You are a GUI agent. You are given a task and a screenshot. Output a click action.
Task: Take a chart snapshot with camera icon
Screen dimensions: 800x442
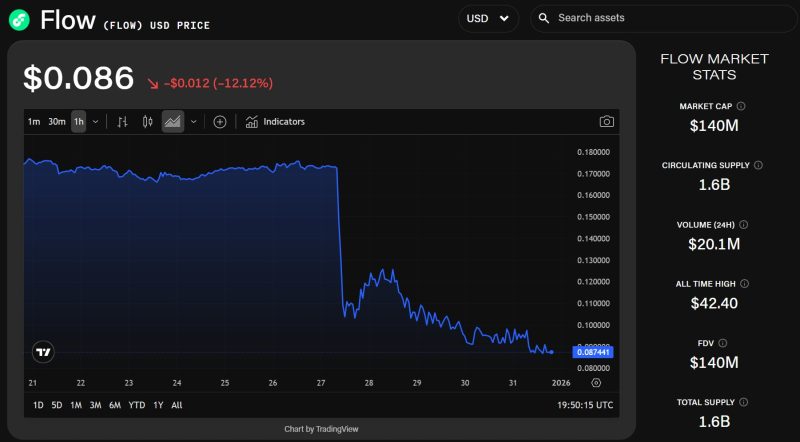click(606, 122)
